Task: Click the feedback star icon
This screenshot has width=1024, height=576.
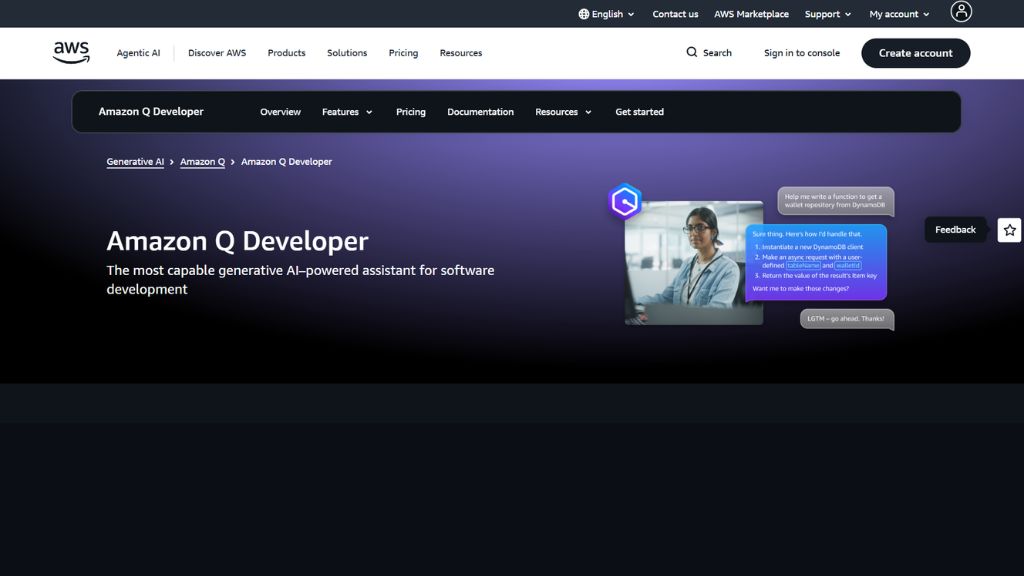Action: tap(1010, 230)
